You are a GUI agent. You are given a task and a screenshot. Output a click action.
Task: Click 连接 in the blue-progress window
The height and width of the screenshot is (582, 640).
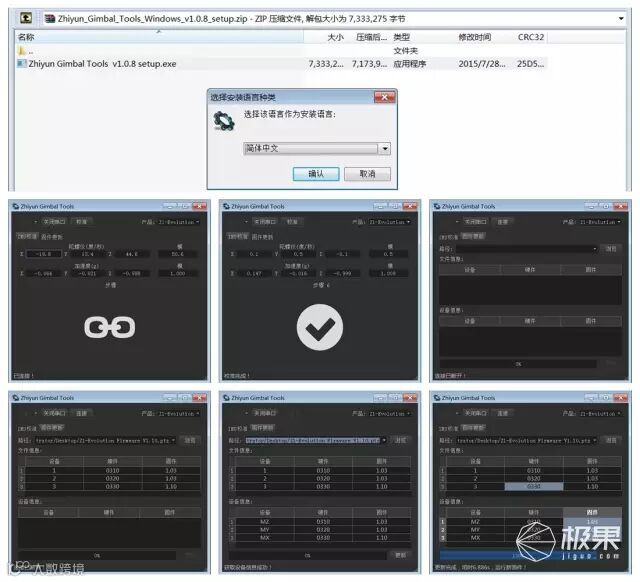tap(503, 413)
